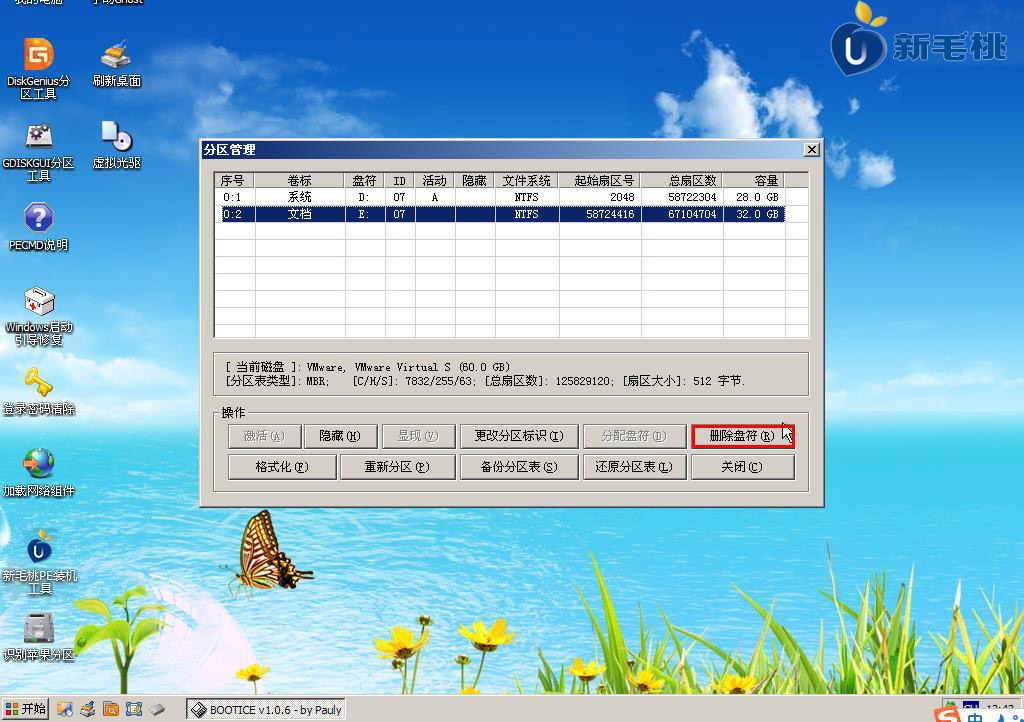This screenshot has height=722, width=1024.
Task: Click the 卷标 column header
Action: (x=299, y=181)
